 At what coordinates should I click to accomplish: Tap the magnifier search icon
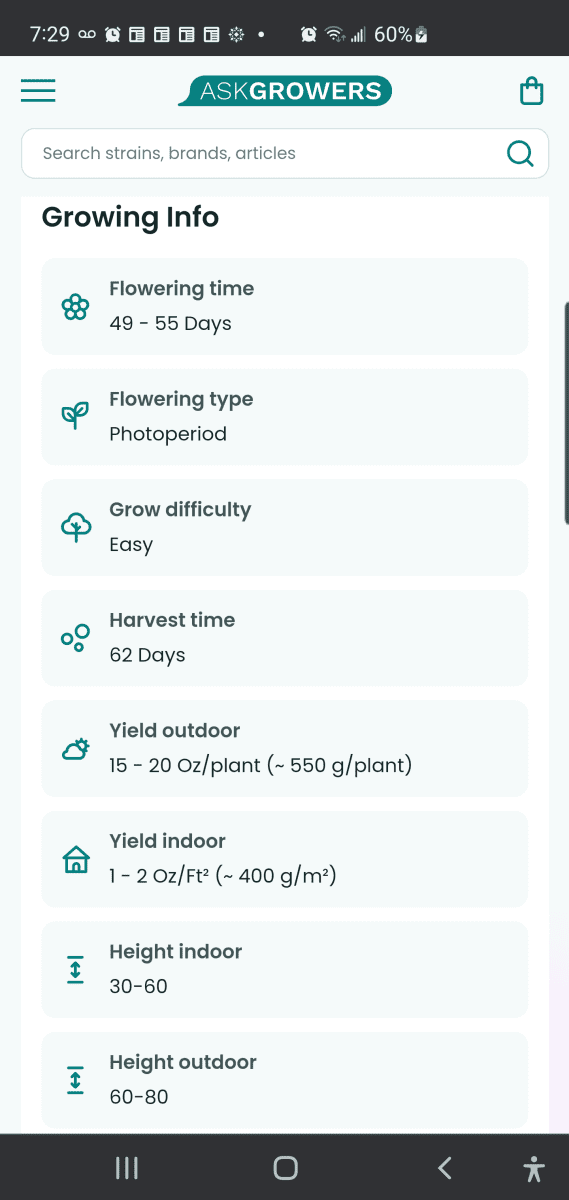coord(520,153)
